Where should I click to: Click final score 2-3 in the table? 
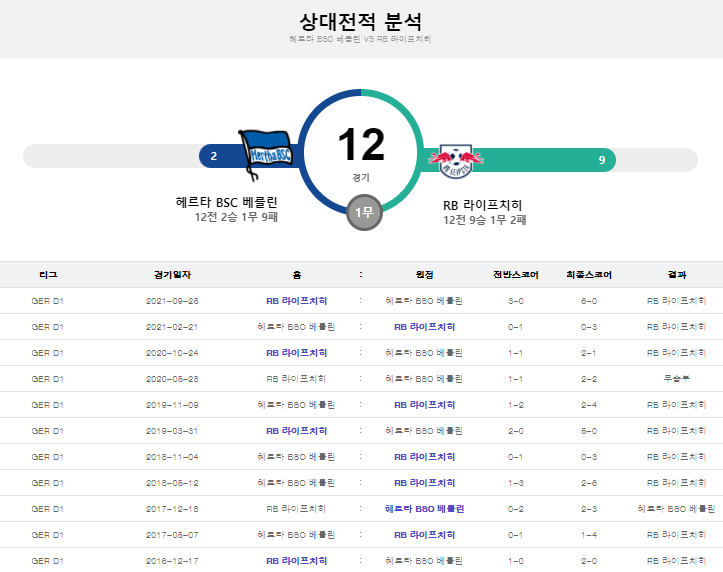(x=589, y=509)
